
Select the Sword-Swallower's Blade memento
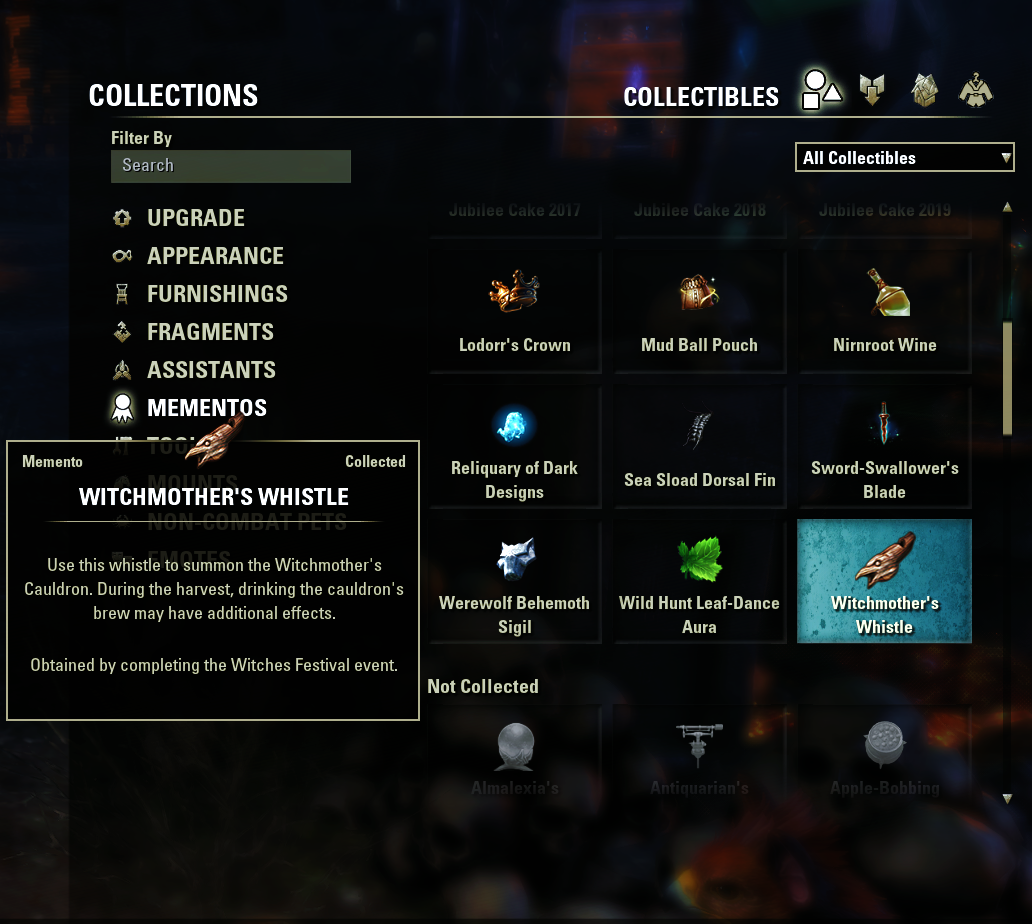point(885,447)
